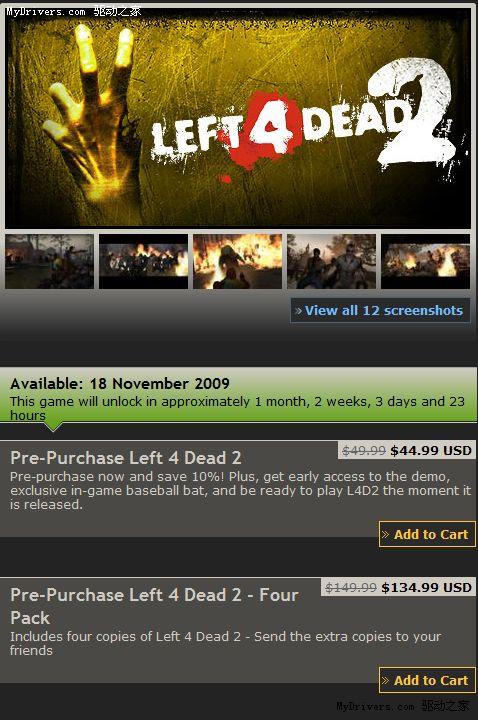The image size is (478, 720).
Task: Click the Pre-Purchase Left 4 Dead 2 heading
Action: (126, 458)
